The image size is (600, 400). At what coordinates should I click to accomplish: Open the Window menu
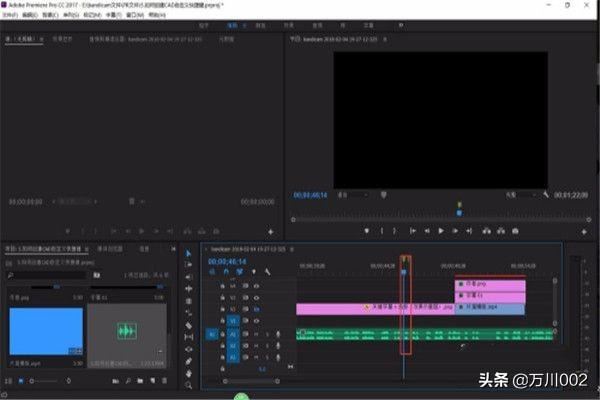[x=135, y=15]
